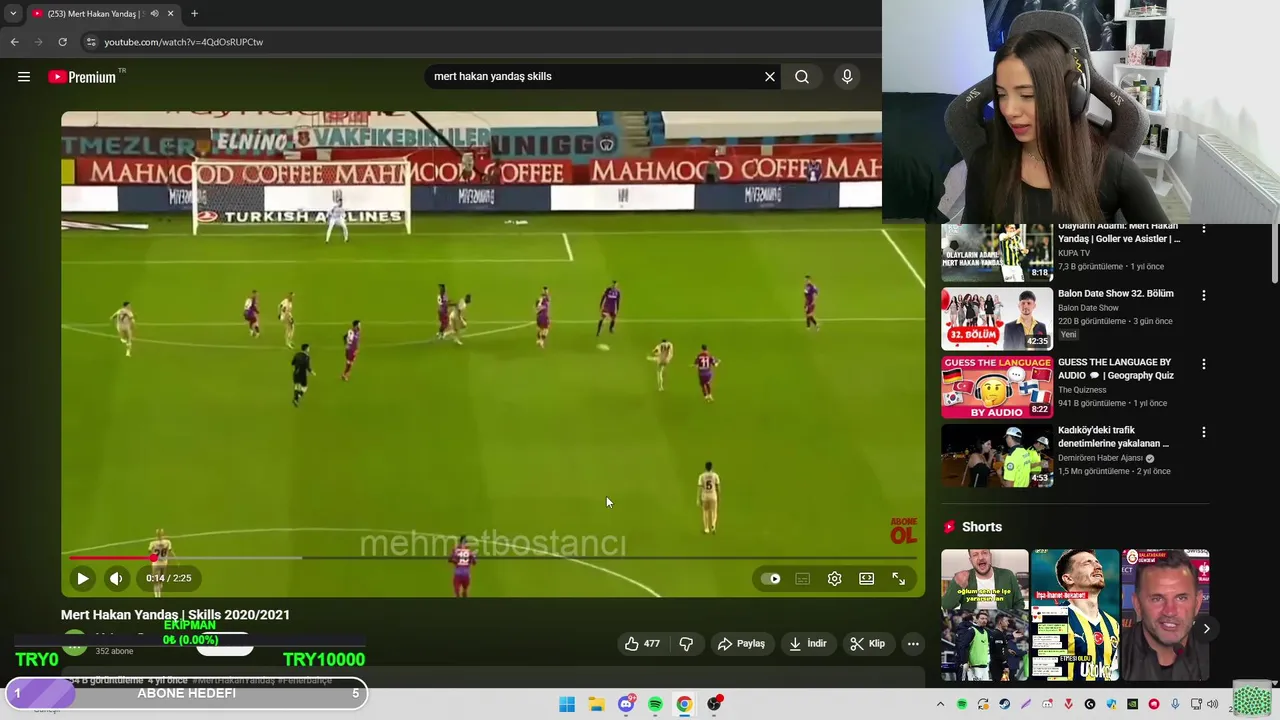Open the ABONE OL watermark in video
The width and height of the screenshot is (1280, 720).
point(903,531)
